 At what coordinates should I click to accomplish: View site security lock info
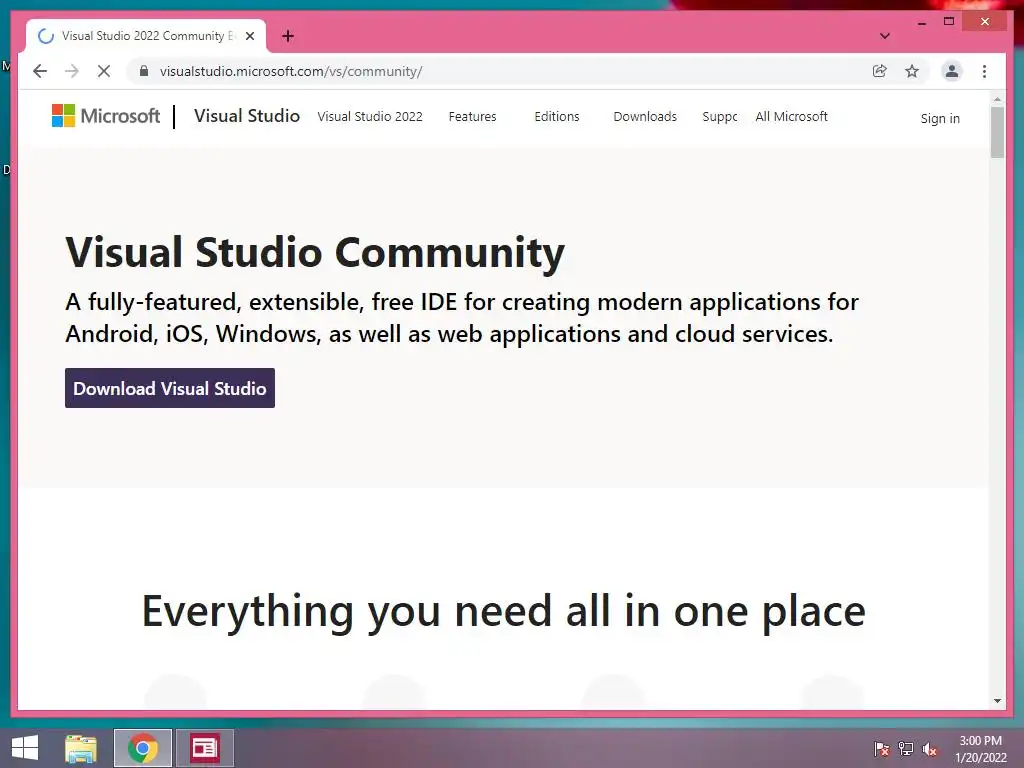click(x=144, y=71)
